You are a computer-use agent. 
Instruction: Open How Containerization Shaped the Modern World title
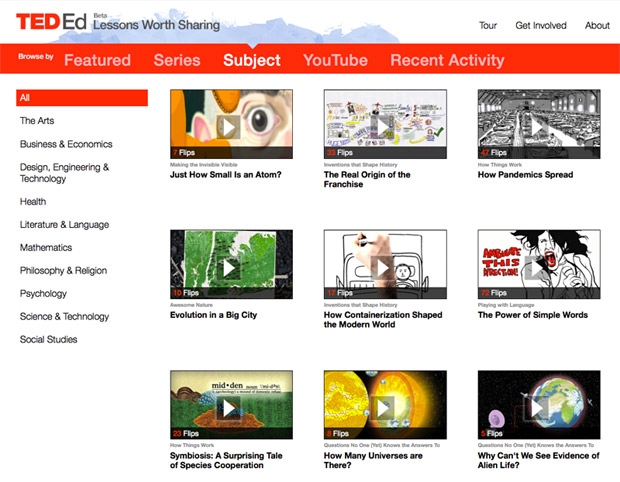383,319
